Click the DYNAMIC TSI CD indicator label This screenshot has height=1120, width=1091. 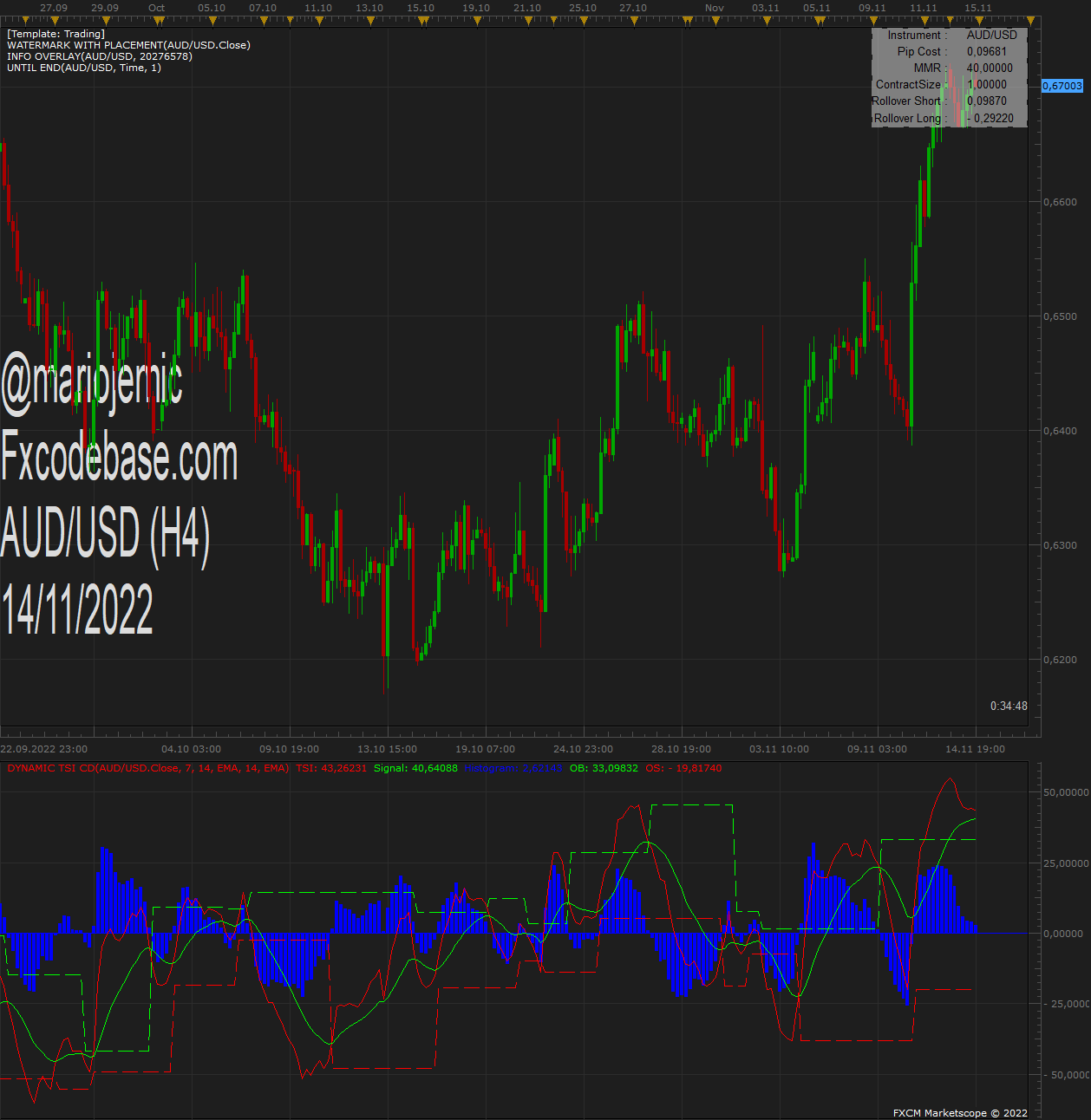tap(148, 768)
